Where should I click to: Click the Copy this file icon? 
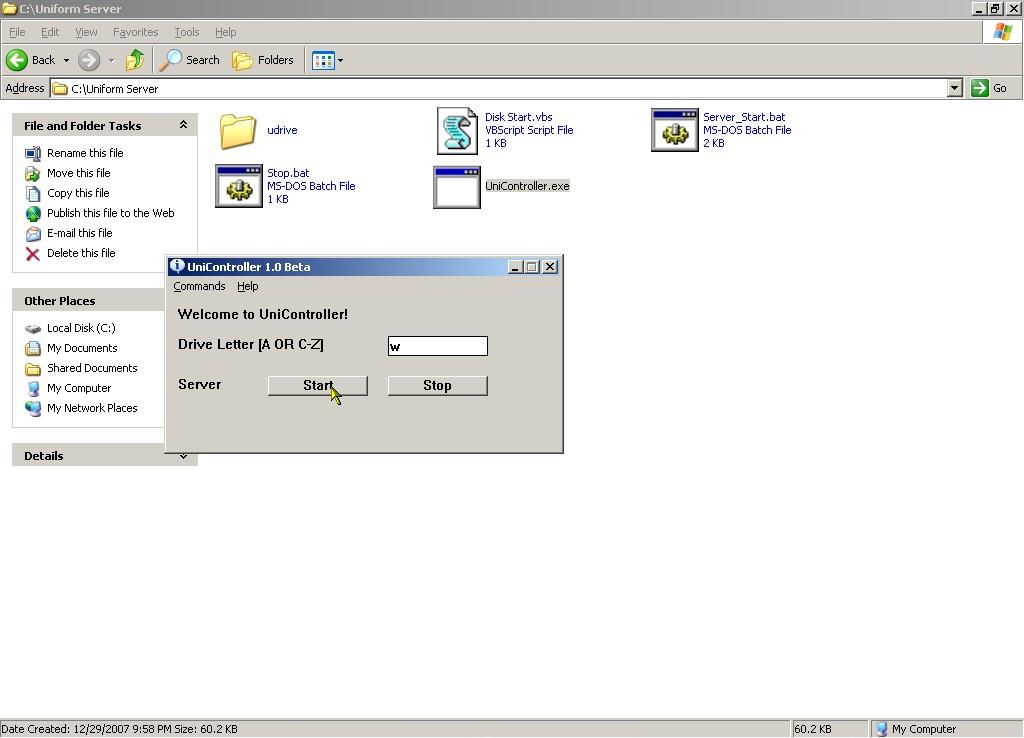[x=33, y=194]
